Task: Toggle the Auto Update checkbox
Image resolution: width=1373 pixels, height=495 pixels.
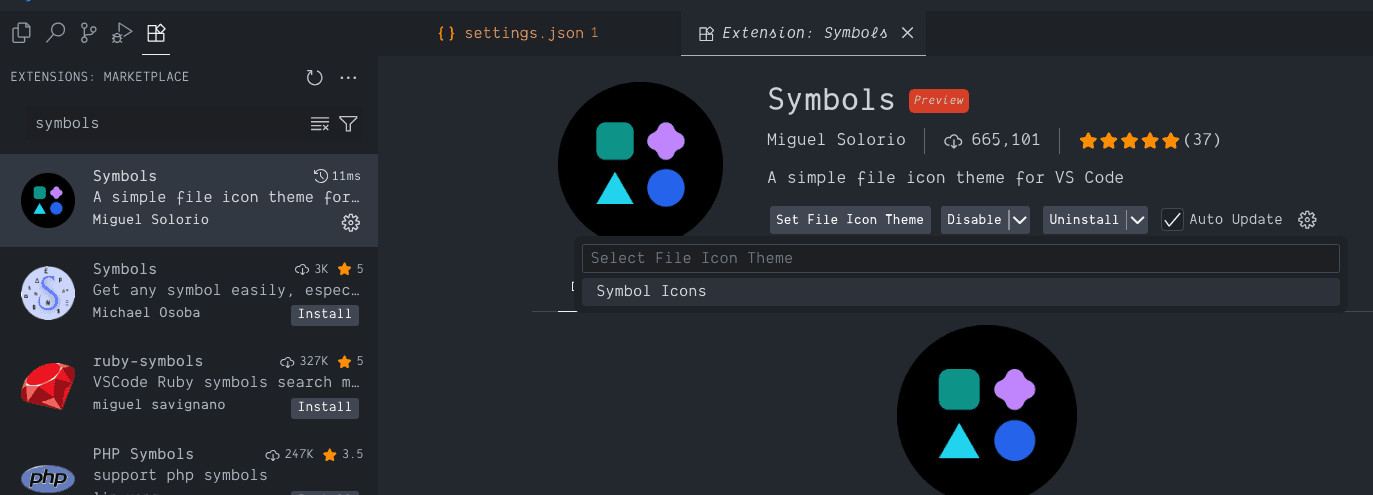Action: (x=1172, y=220)
